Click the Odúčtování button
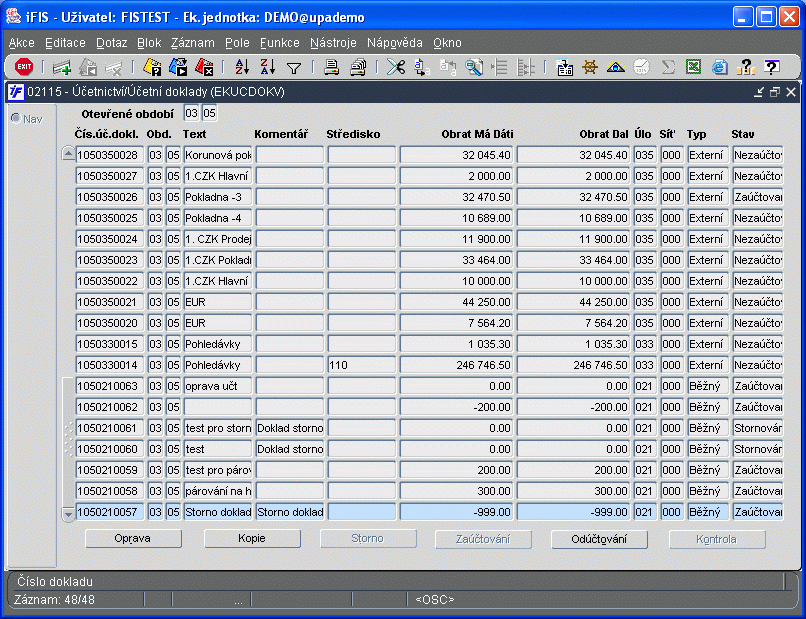This screenshot has width=806, height=619. pos(599,539)
